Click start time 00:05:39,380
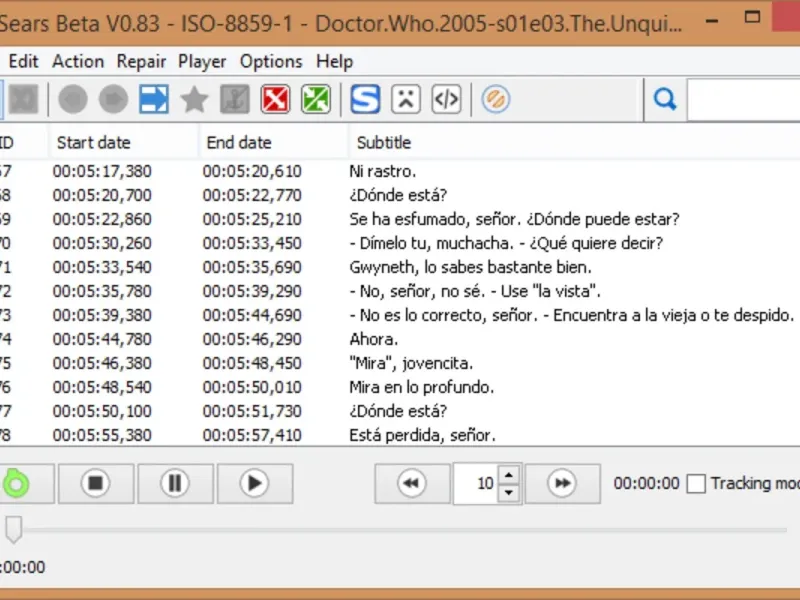The width and height of the screenshot is (800, 600). pos(102,315)
